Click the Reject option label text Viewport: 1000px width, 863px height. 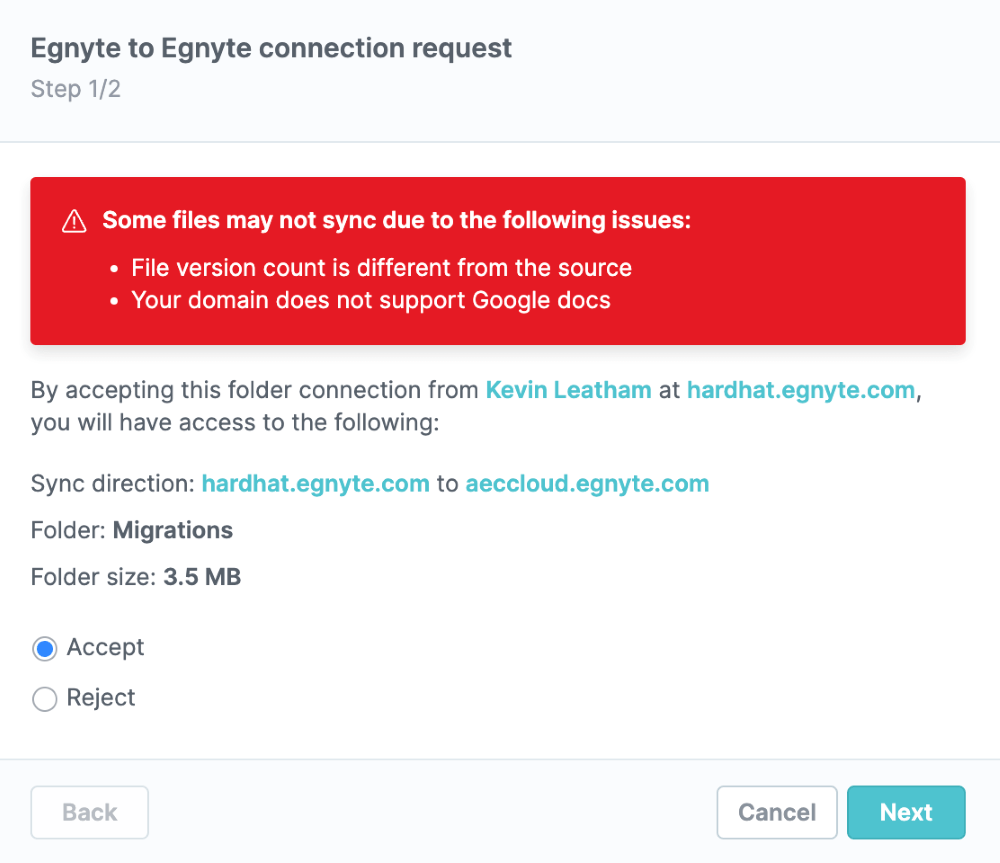coord(100,697)
